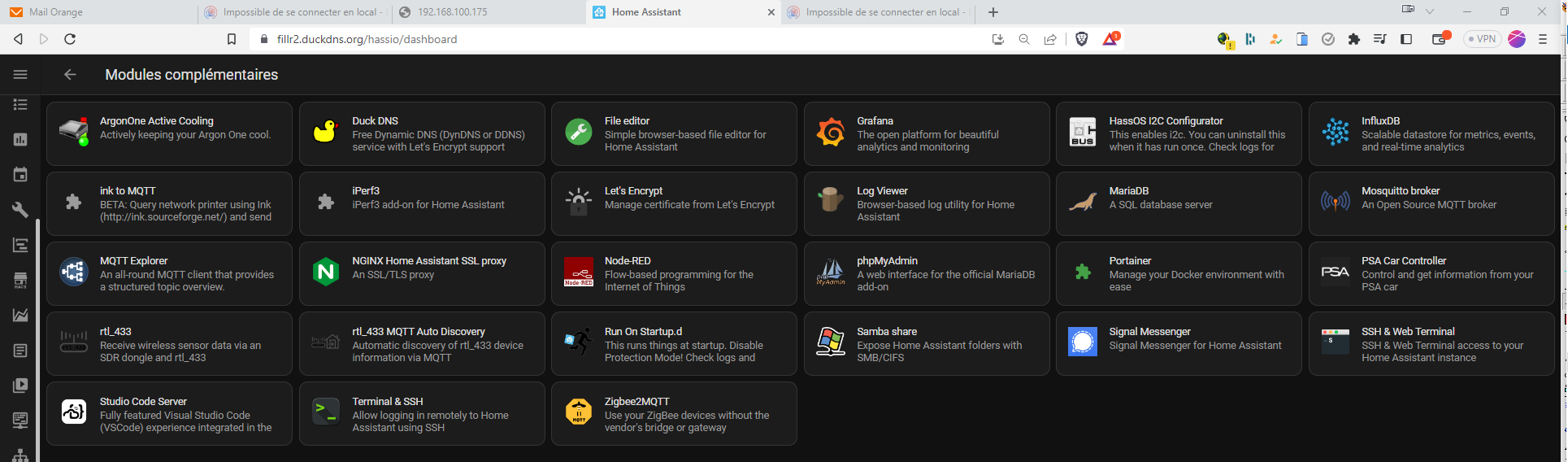The image size is (1568, 462).
Task: Bookmark this page
Action: (x=232, y=39)
